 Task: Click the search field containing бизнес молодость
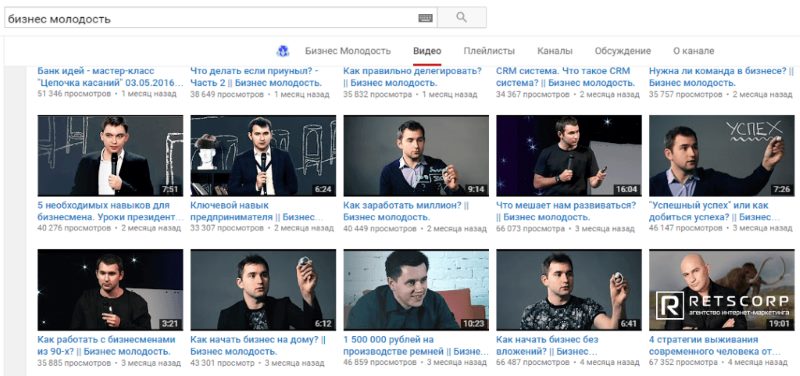tap(220, 18)
